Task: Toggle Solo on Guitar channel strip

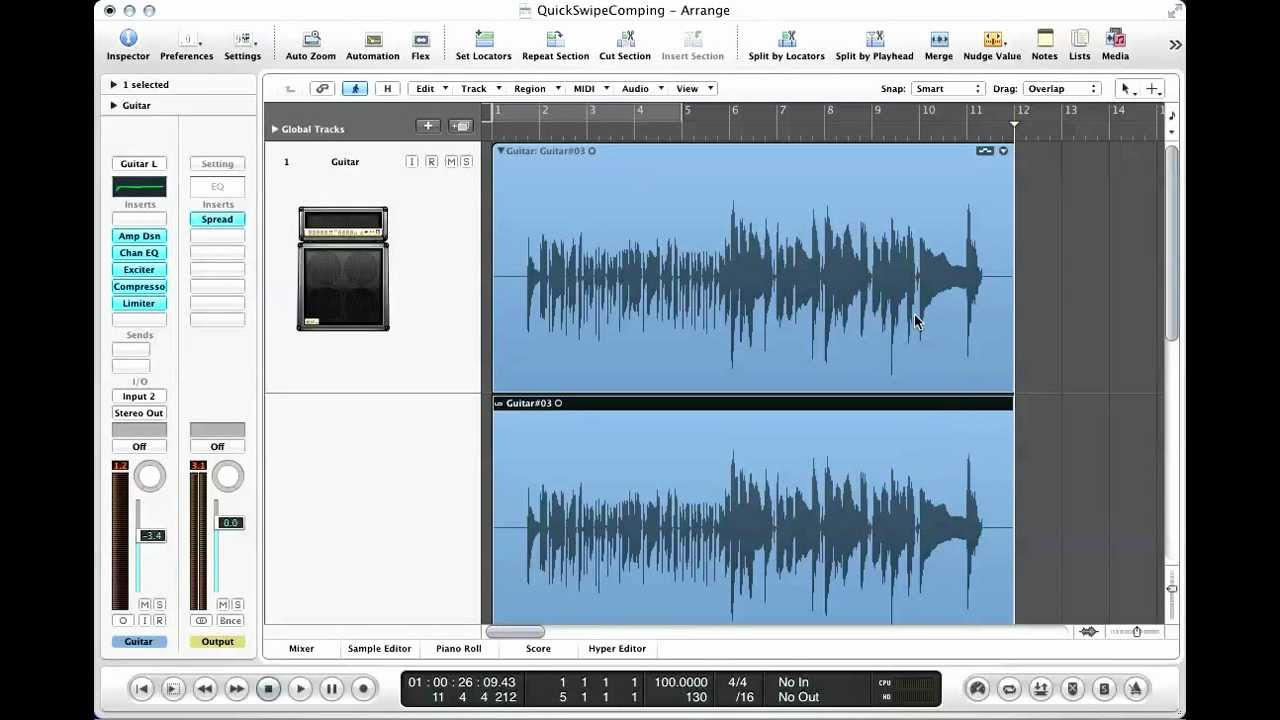Action: (x=160, y=605)
